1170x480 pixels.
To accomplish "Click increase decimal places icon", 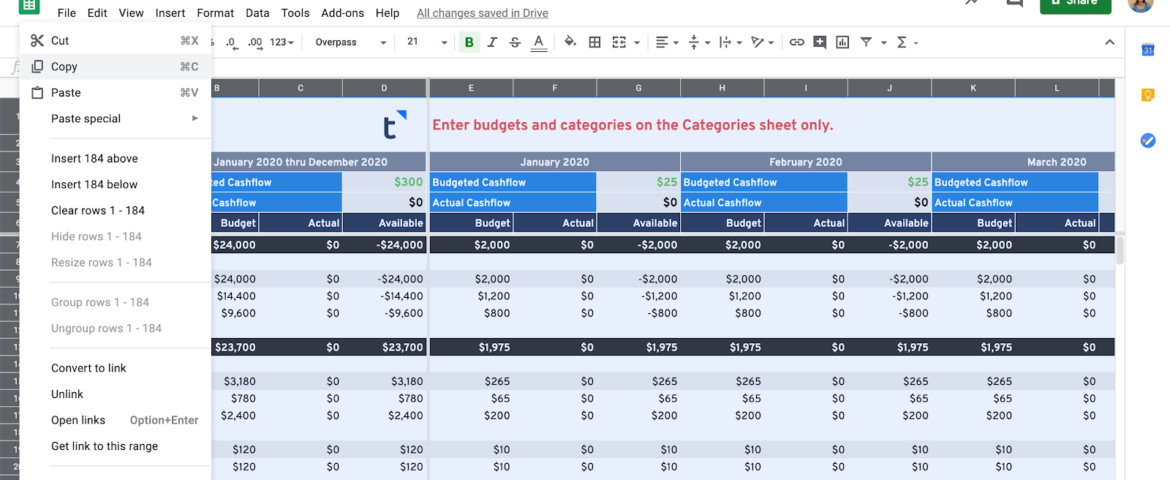I will pyautogui.click(x=255, y=43).
